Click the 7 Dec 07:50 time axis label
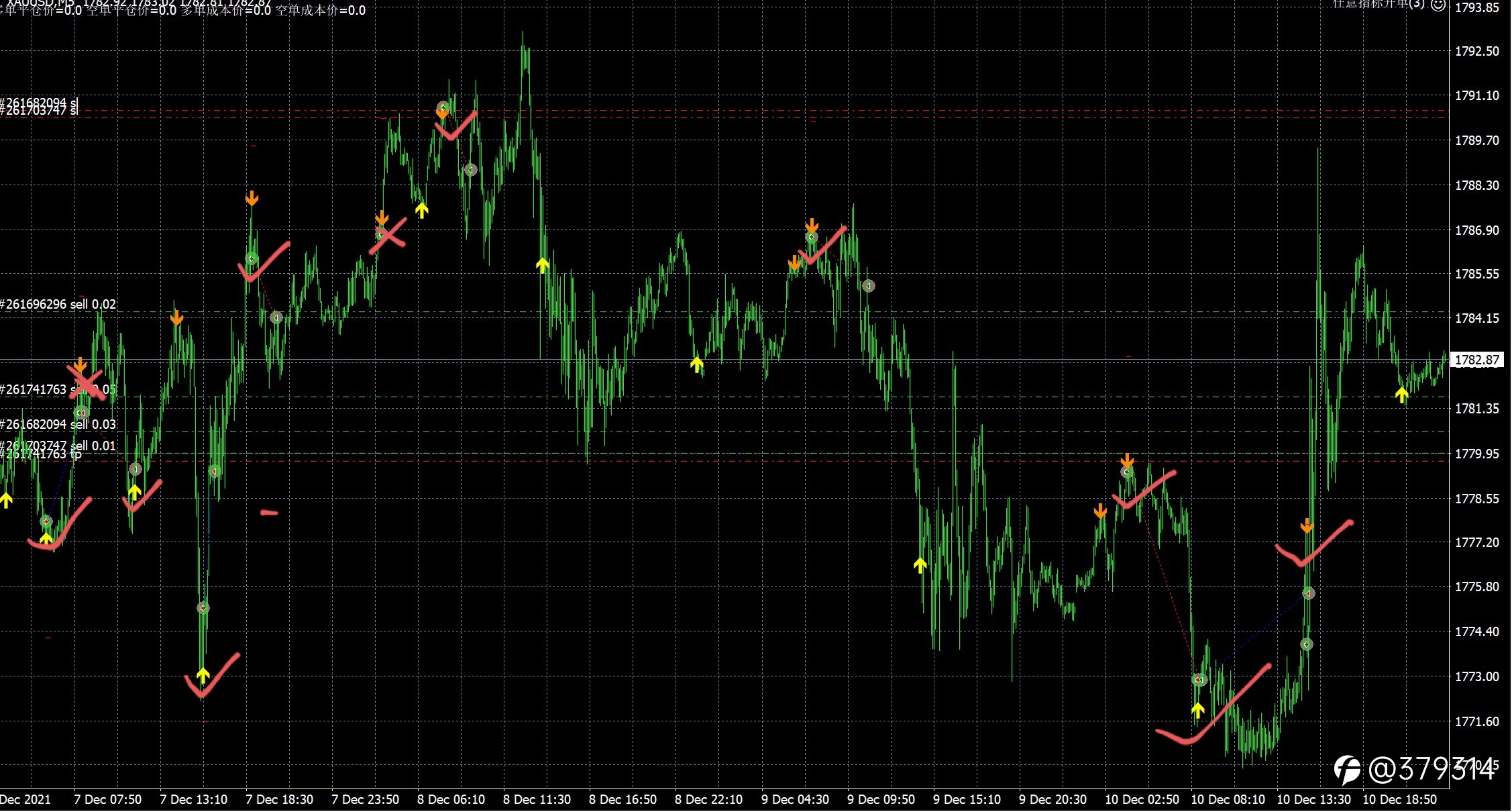1512x812 pixels. [108, 800]
